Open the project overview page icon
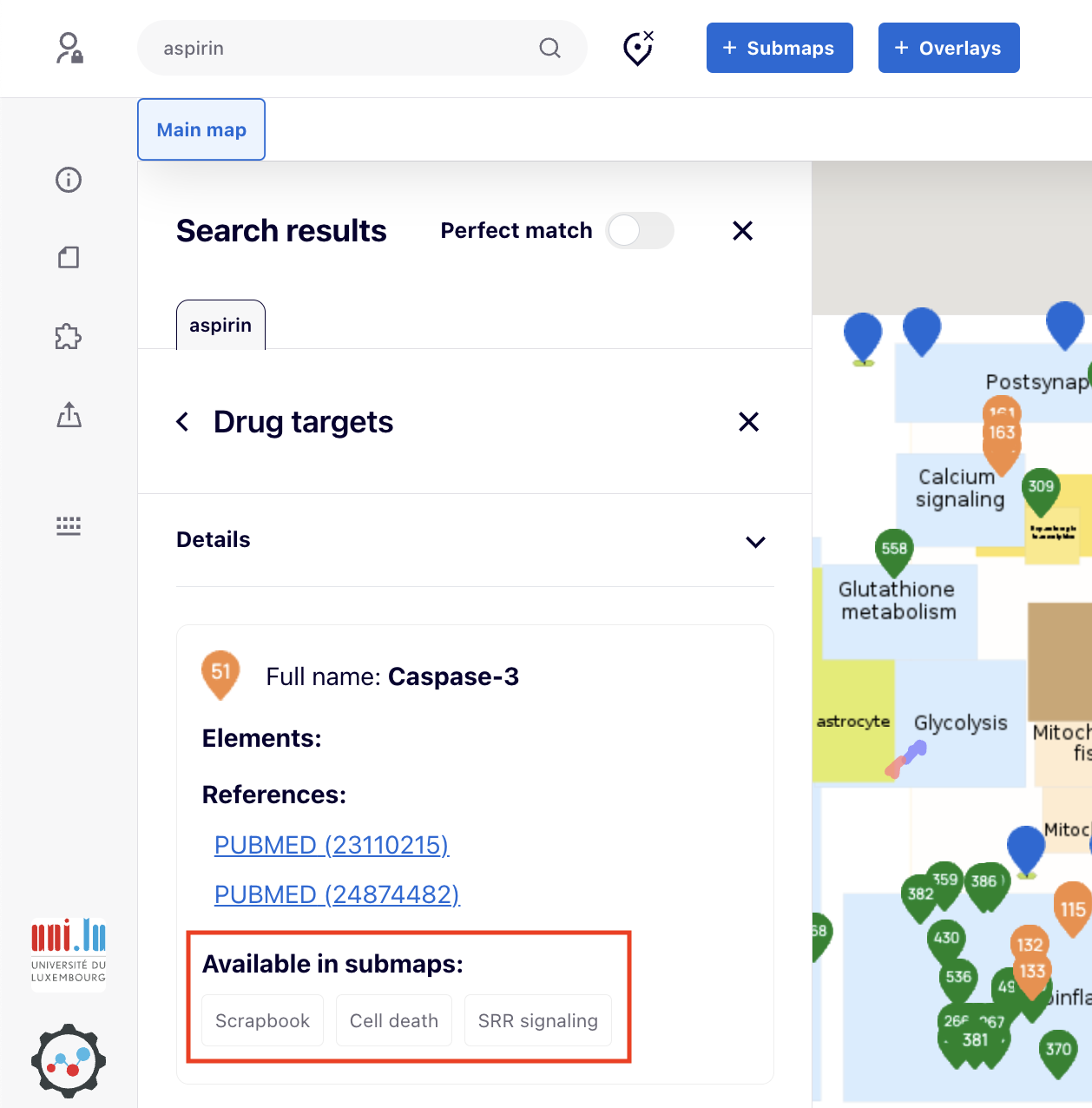This screenshot has height=1108, width=1092. (68, 257)
